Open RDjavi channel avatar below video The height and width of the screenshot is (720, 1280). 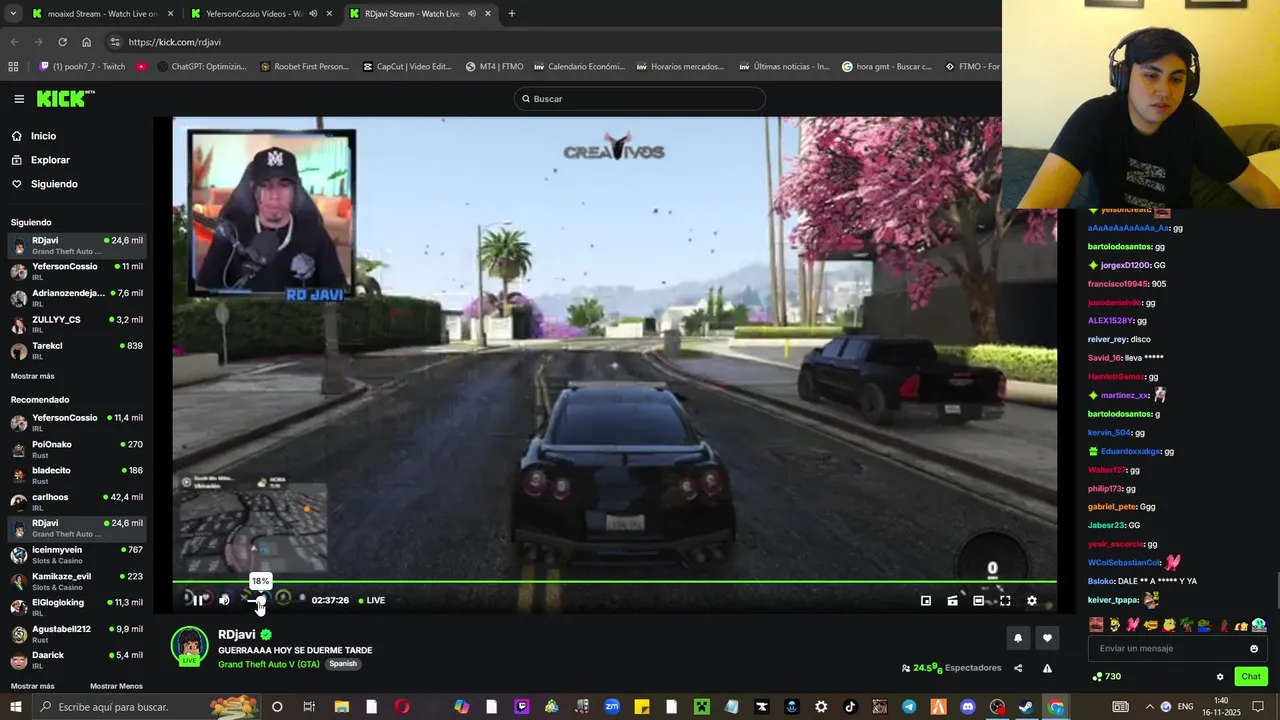(x=189, y=645)
